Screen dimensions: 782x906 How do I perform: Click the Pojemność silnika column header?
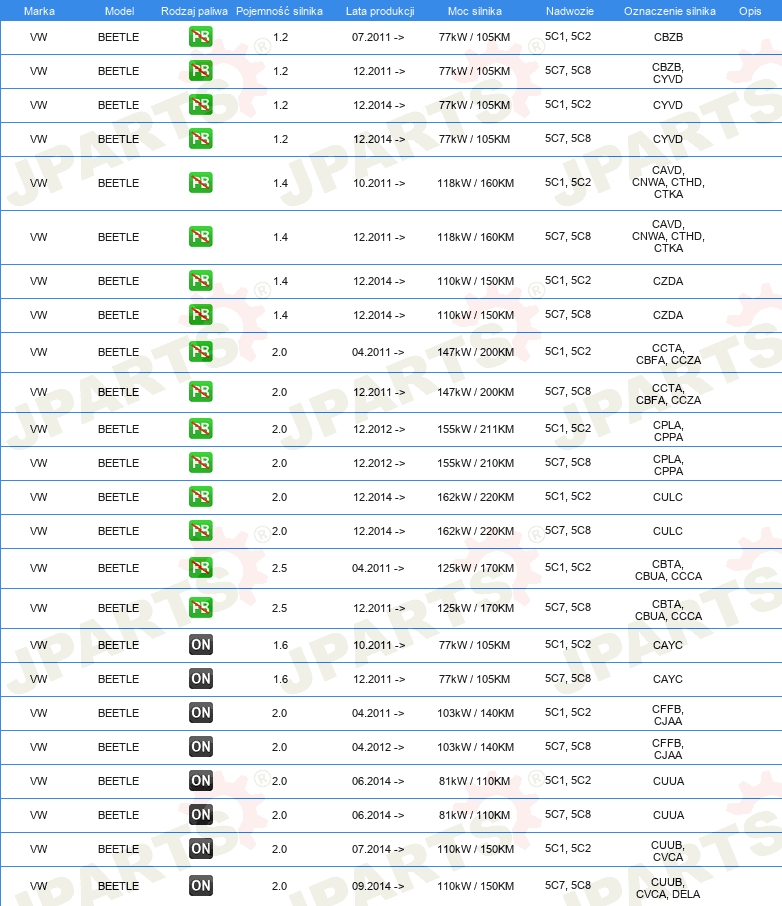click(x=279, y=11)
